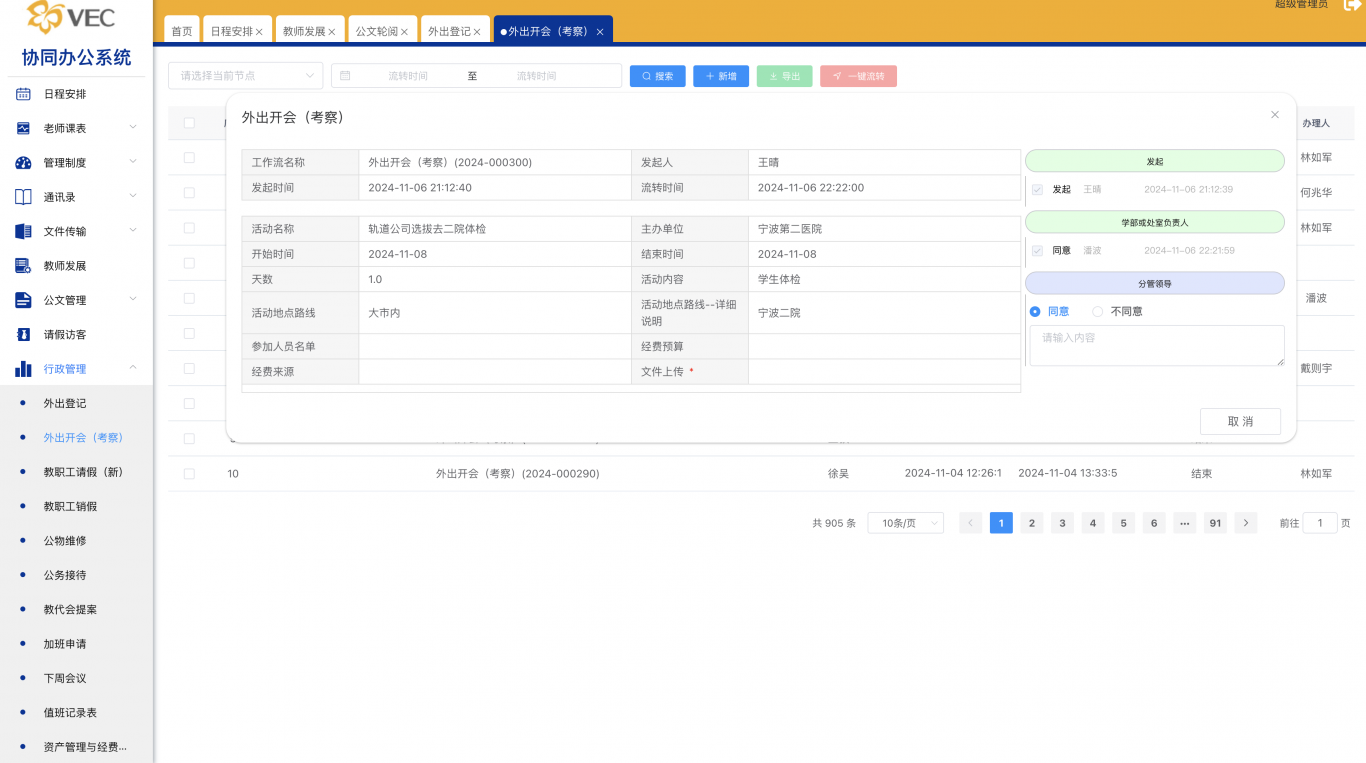Click the 一键流转 button
Viewport: 1366px width, 763px height.
(x=858, y=76)
